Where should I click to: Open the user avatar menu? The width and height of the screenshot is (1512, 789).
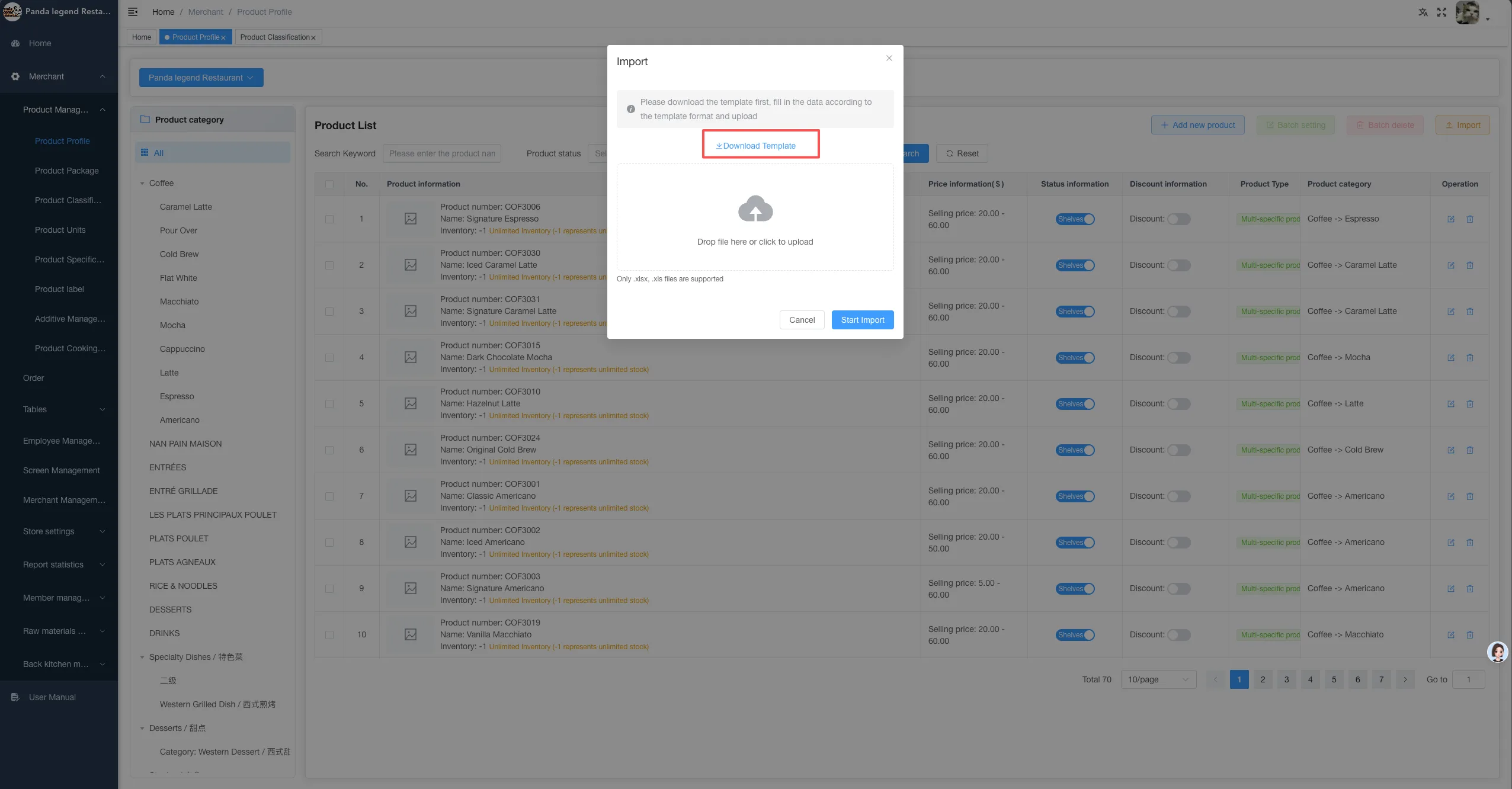1468,12
